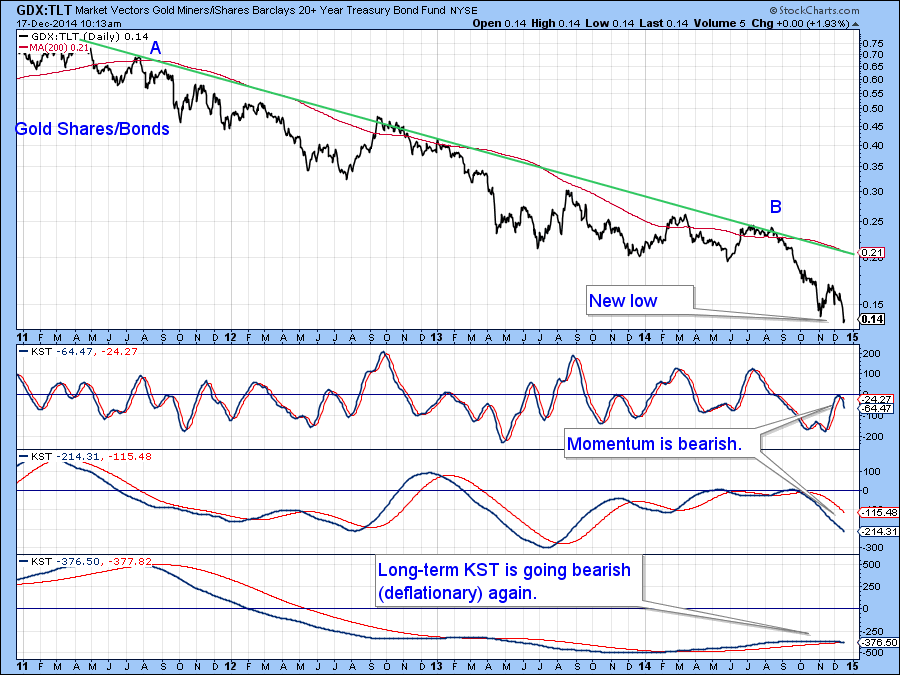Screen dimensions: 900x675
Task: Click the 'High 0.14' header value
Action: click(x=557, y=24)
